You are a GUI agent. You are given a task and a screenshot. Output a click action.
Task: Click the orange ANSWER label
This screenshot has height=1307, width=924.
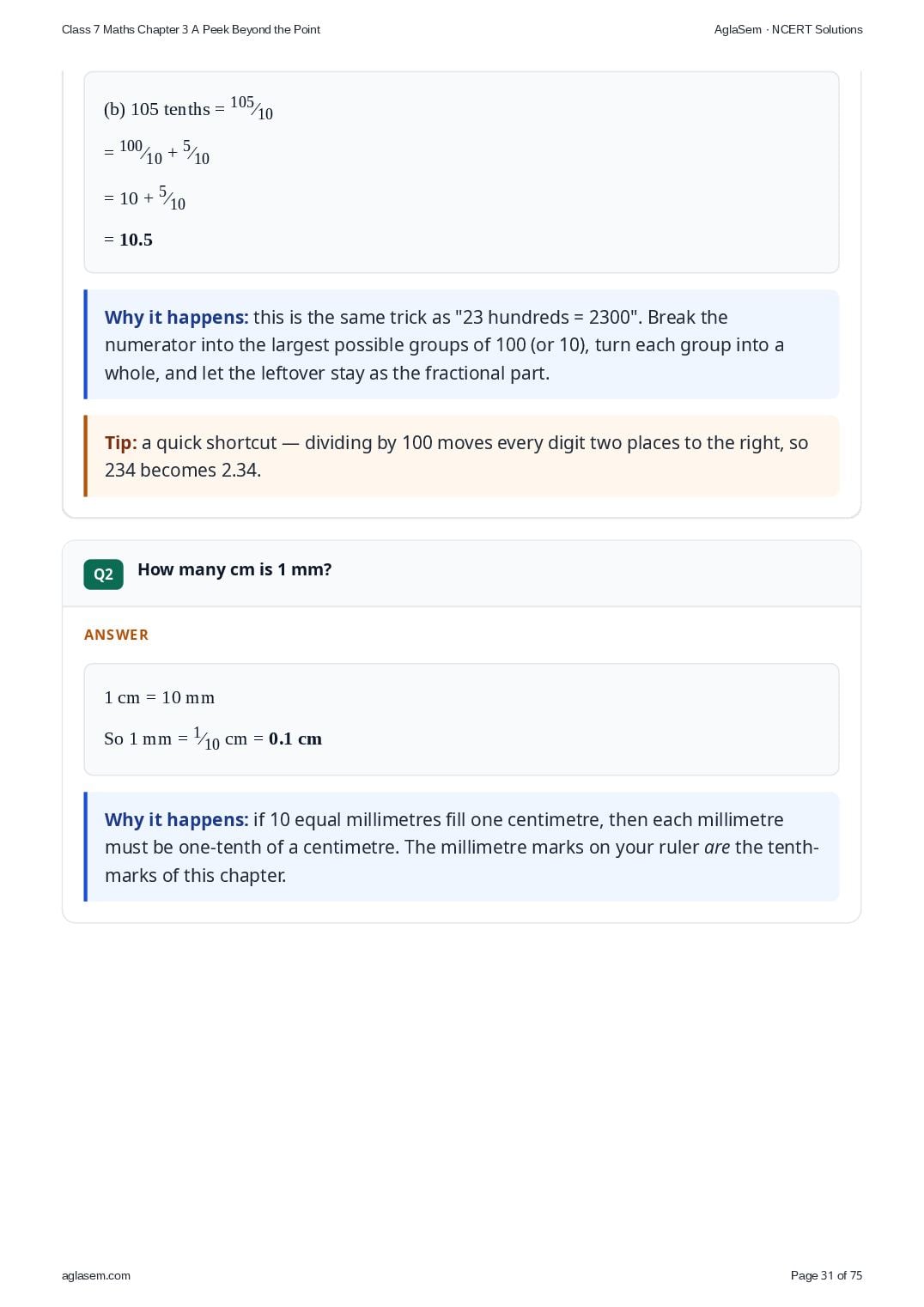coord(116,635)
